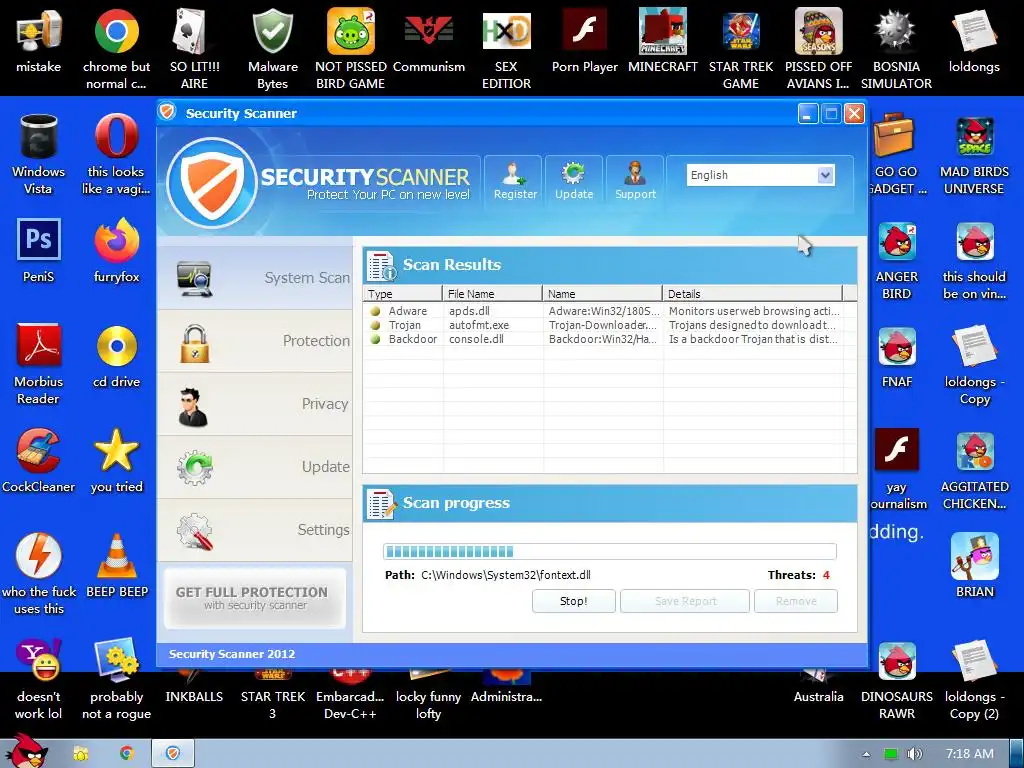The height and width of the screenshot is (768, 1024).
Task: Launch the BEEP BEEP VLC cone icon
Action: 116,566
